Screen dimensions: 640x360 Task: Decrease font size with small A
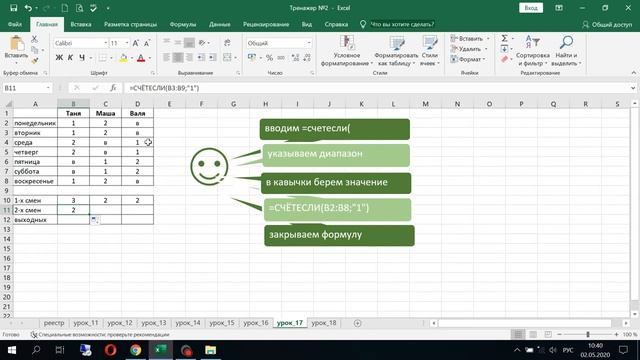147,43
